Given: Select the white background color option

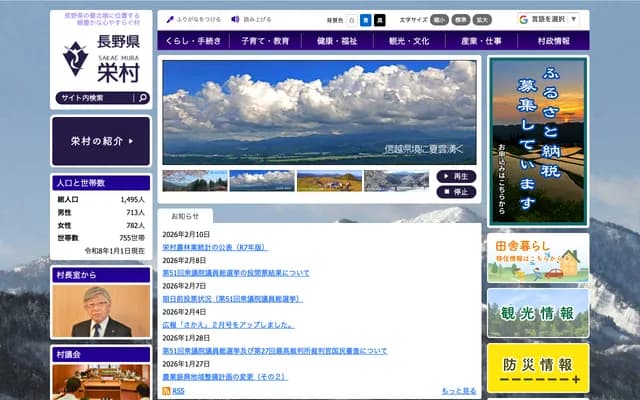Looking at the screenshot, I should (x=351, y=19).
